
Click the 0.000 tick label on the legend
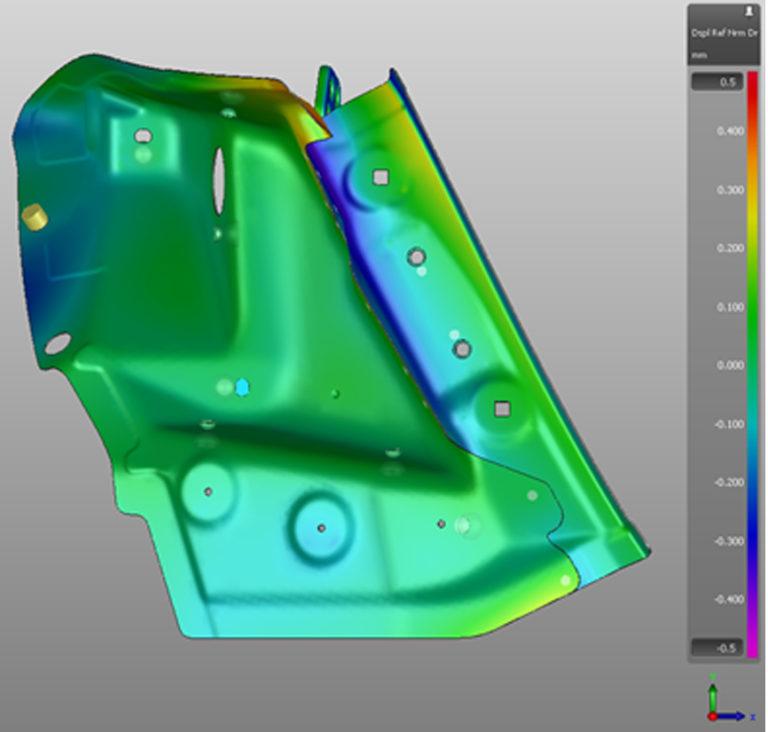(730, 365)
